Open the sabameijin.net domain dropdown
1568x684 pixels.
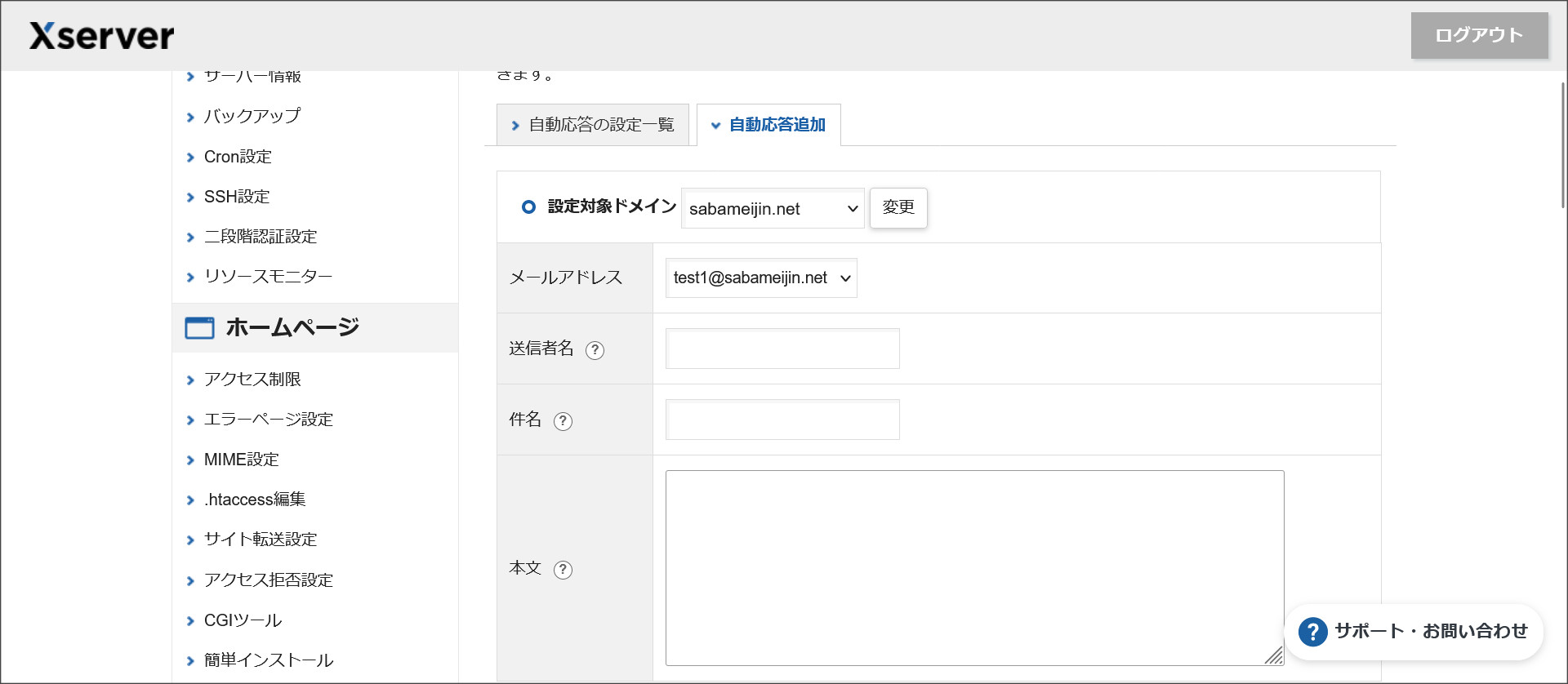[x=772, y=209]
